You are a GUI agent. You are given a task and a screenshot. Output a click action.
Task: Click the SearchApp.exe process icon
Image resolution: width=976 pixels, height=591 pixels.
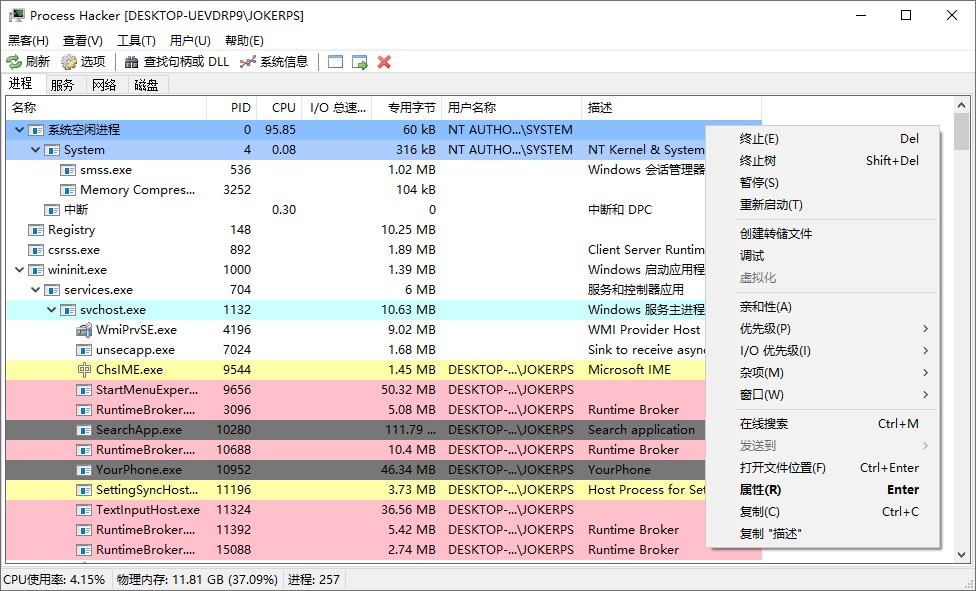click(83, 430)
